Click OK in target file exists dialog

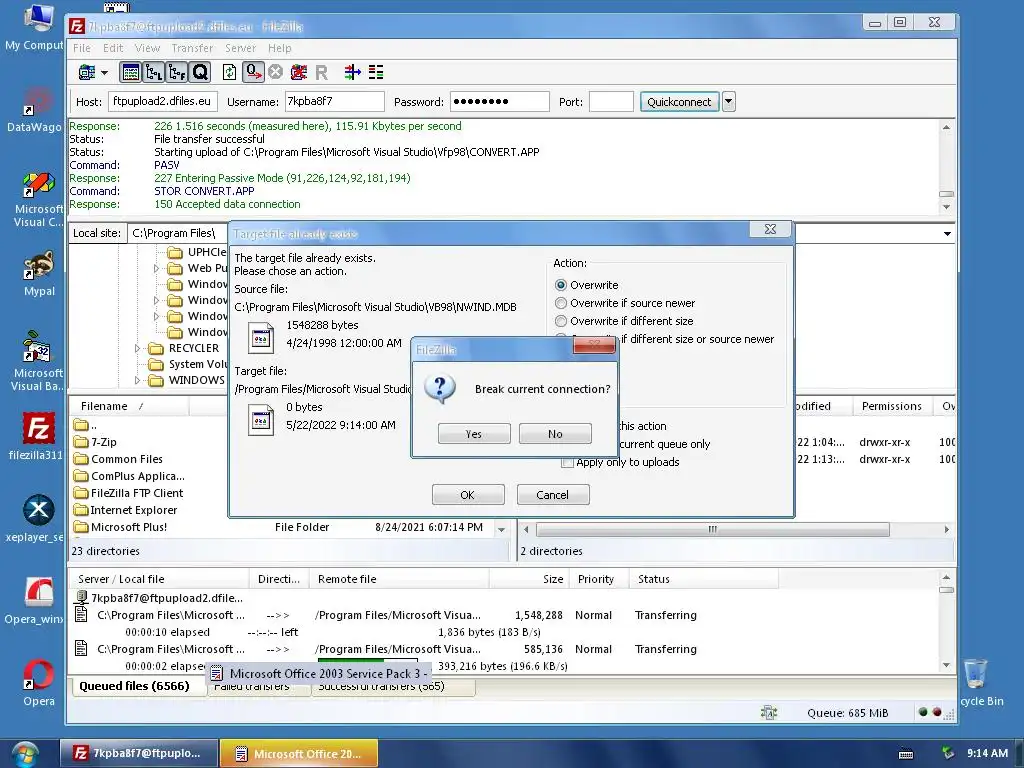pos(468,495)
